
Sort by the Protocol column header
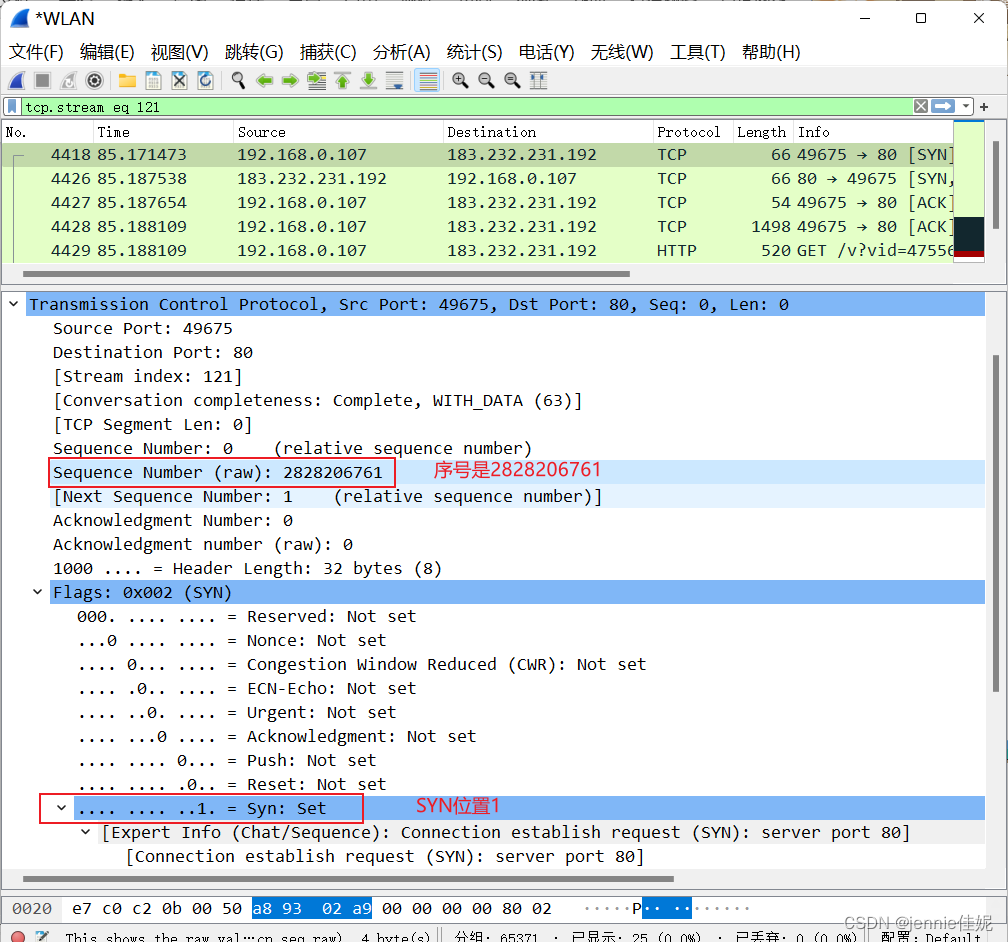coord(693,132)
